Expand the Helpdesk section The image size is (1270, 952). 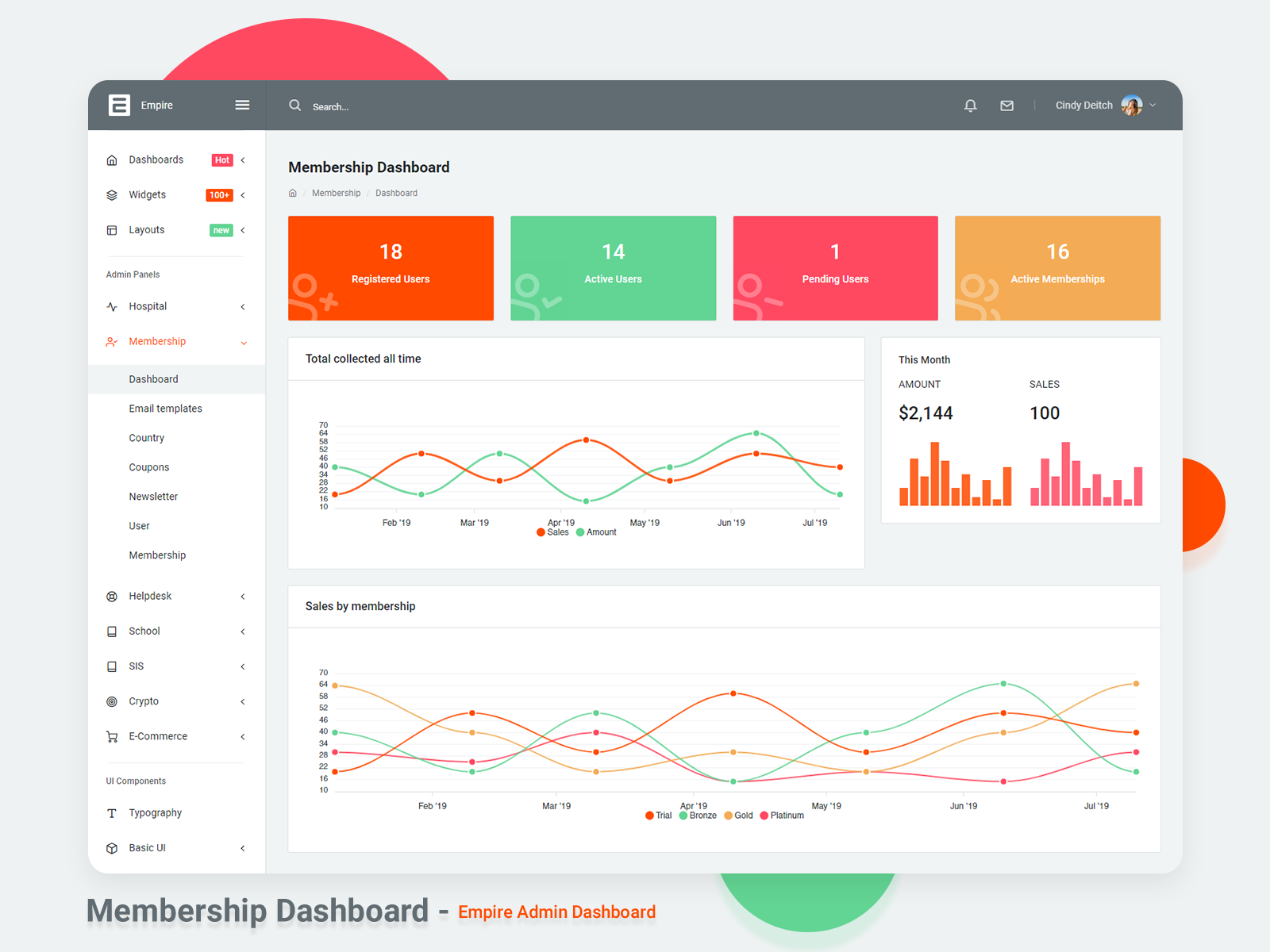[x=242, y=596]
